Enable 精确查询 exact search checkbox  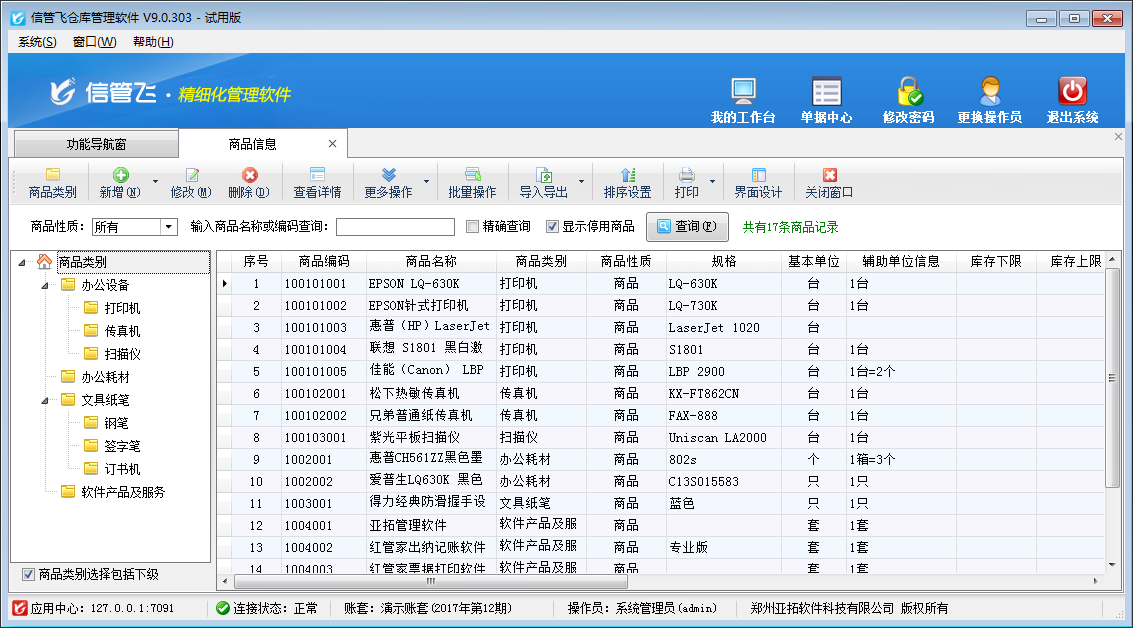474,227
